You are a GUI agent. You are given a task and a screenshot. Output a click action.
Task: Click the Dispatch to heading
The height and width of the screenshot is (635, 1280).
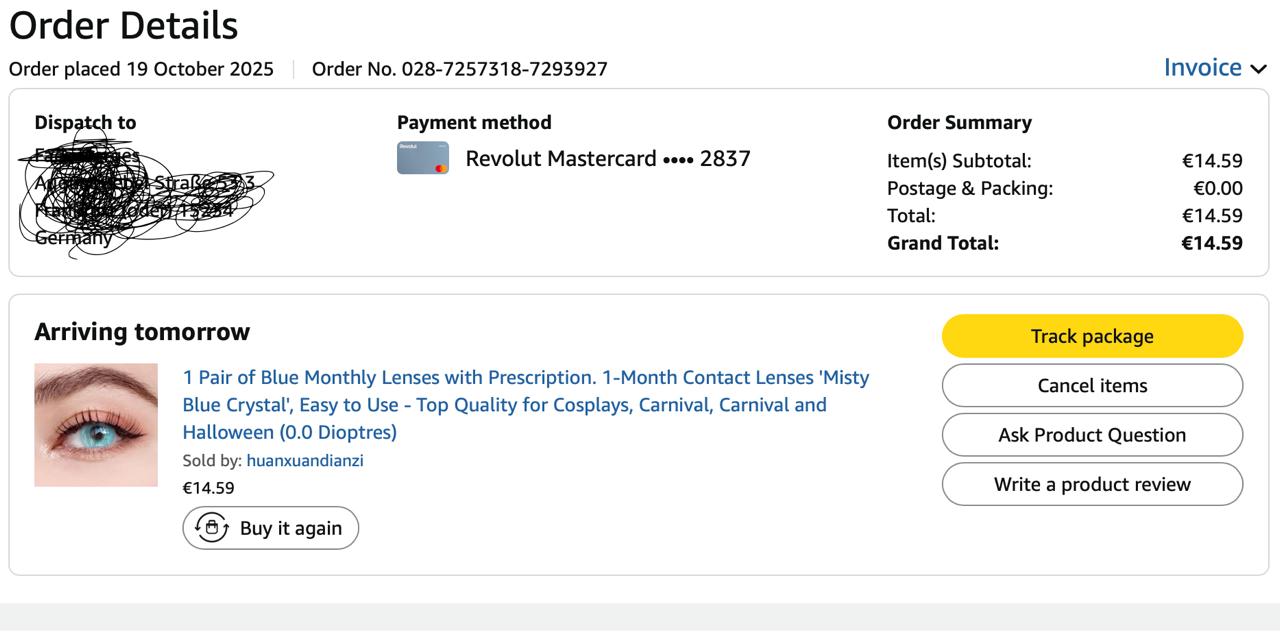pos(85,123)
